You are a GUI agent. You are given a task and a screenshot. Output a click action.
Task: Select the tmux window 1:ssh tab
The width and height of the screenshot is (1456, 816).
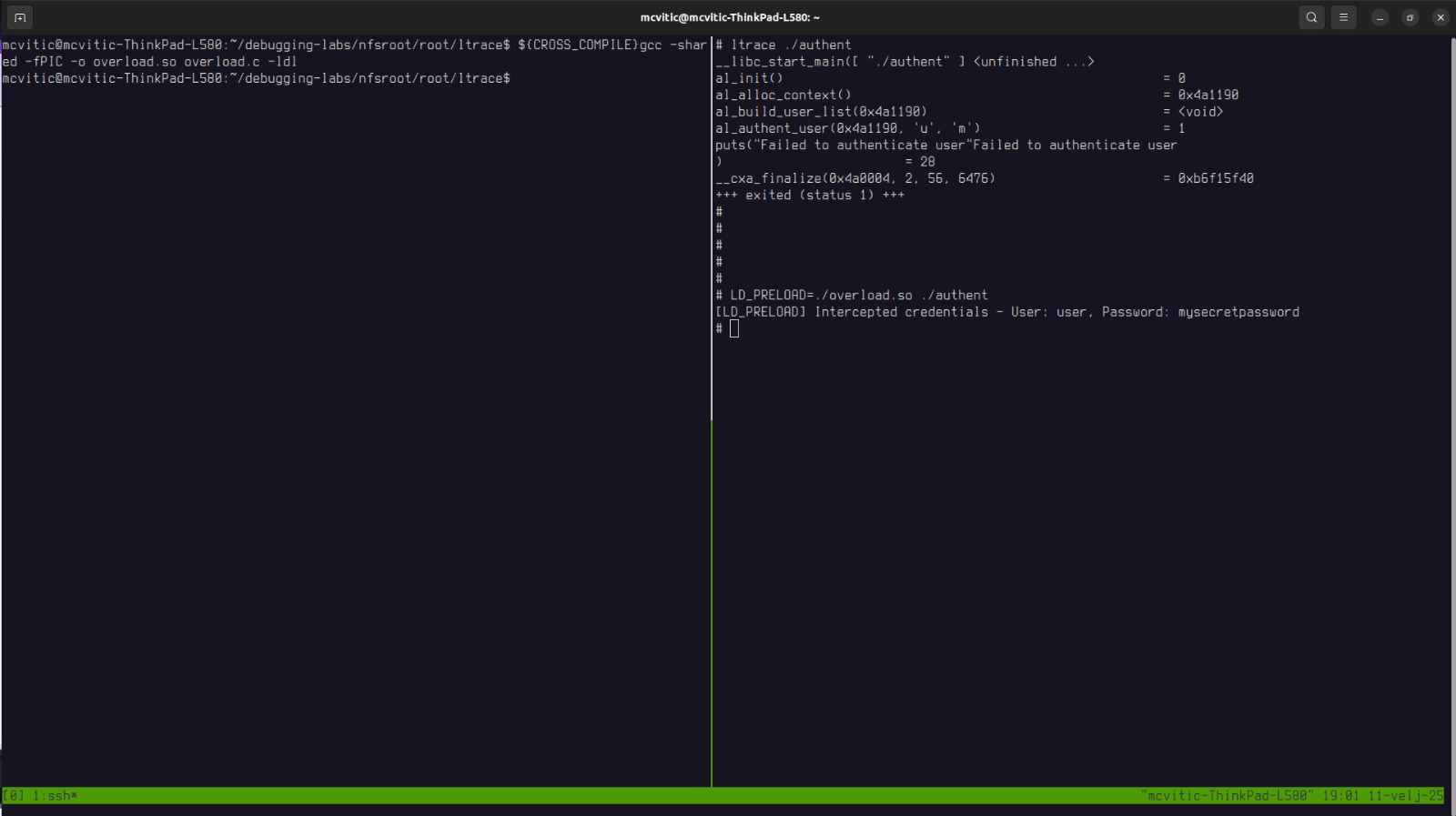point(56,796)
